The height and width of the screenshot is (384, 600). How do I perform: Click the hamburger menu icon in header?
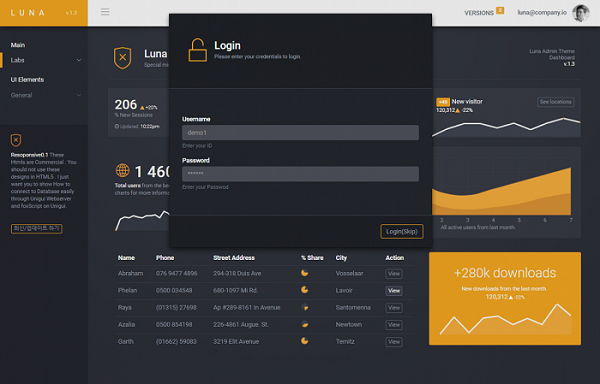(105, 12)
